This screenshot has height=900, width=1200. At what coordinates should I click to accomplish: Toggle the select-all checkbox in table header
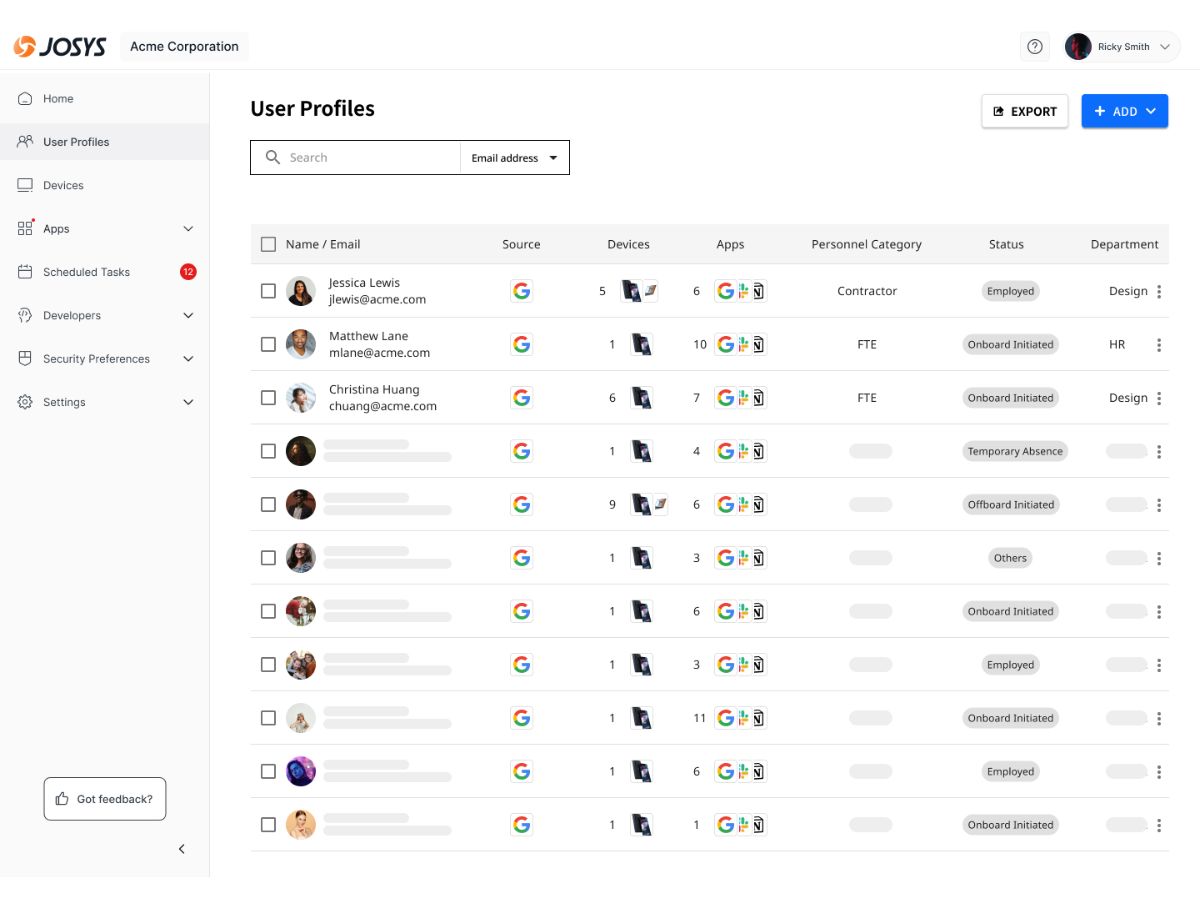coord(268,244)
